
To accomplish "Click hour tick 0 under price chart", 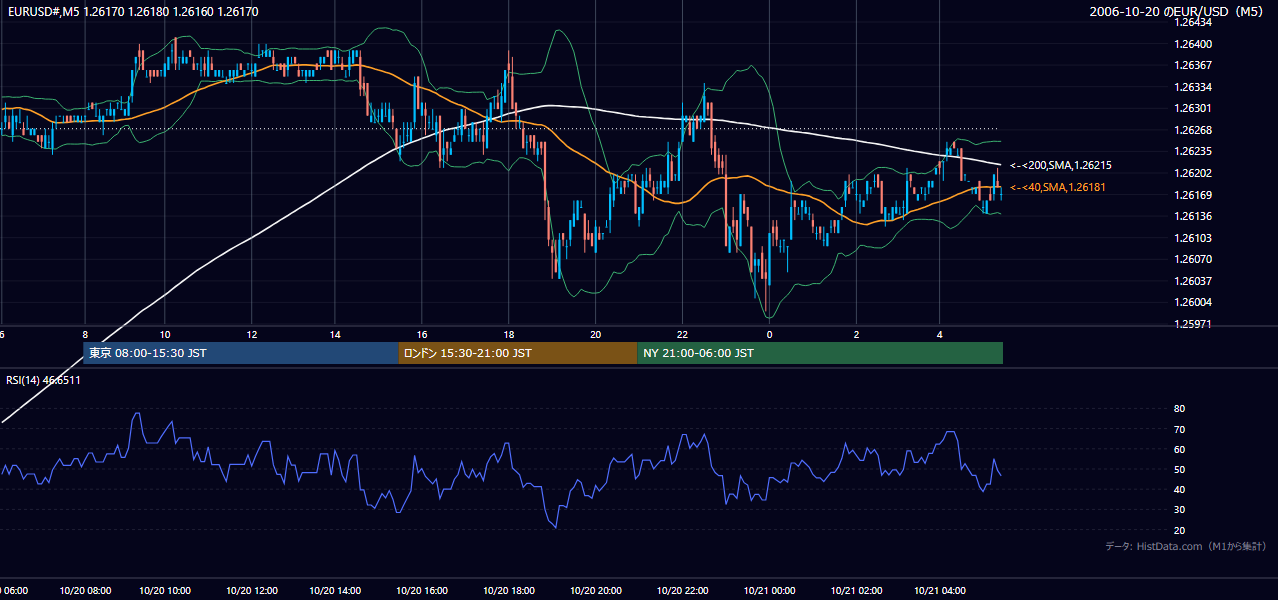I will (x=769, y=335).
